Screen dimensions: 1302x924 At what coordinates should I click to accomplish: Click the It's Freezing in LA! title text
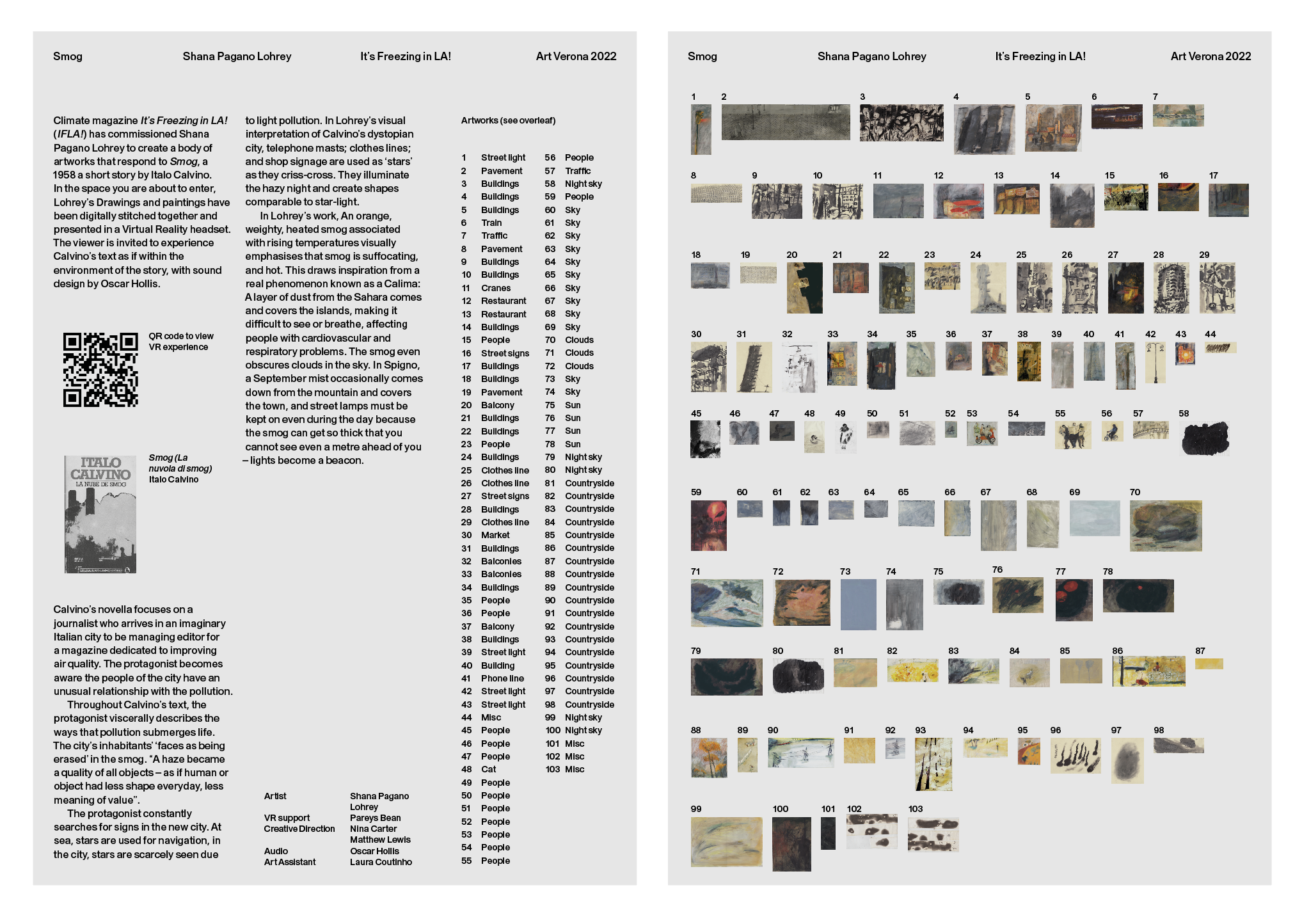pyautogui.click(x=404, y=56)
